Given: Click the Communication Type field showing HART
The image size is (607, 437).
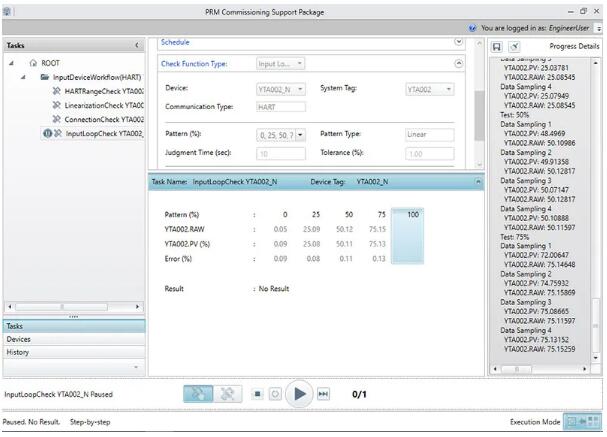Looking at the screenshot, I should (x=281, y=107).
